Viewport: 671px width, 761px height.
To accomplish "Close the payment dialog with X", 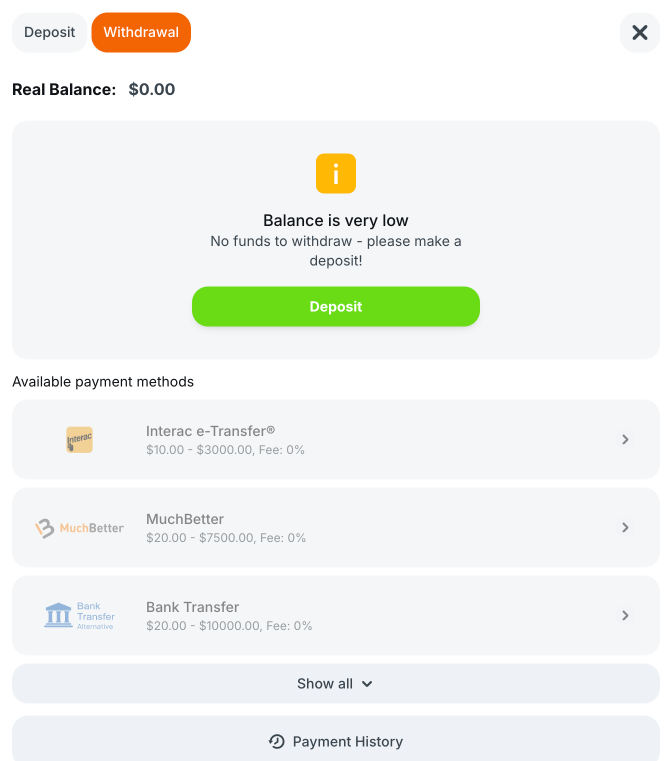I will coord(640,32).
